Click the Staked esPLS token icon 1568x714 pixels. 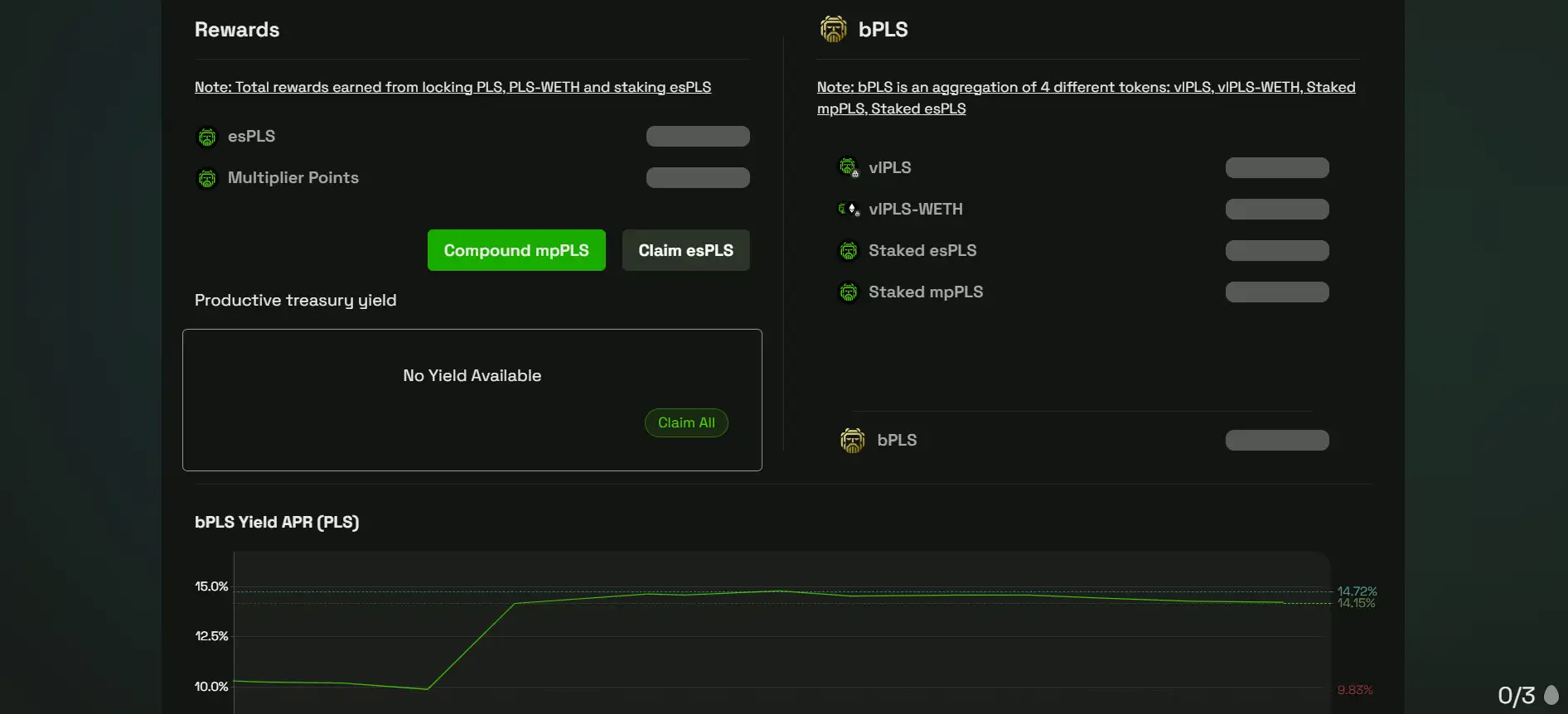tap(848, 251)
